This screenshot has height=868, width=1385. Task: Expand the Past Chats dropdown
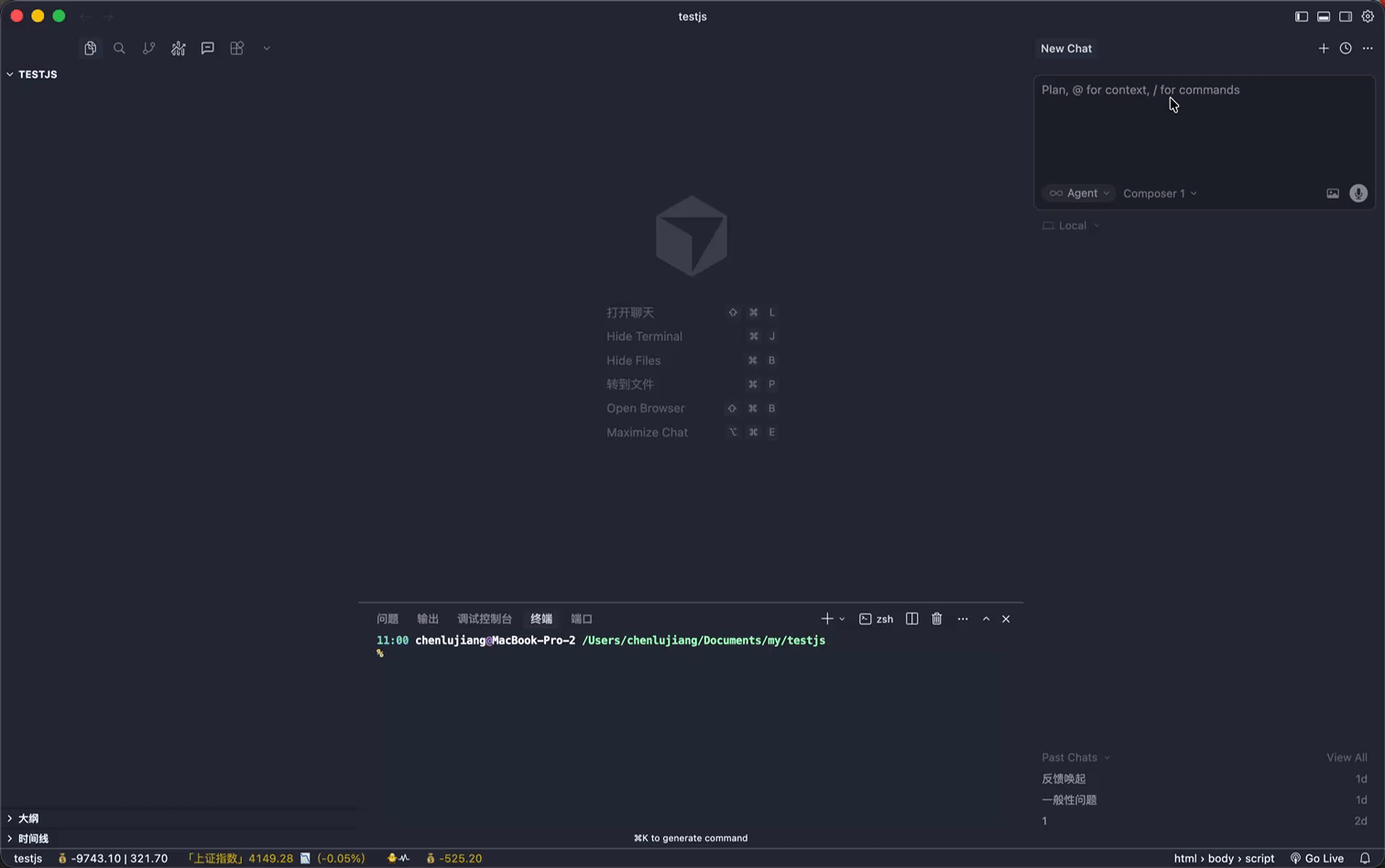(x=1074, y=757)
